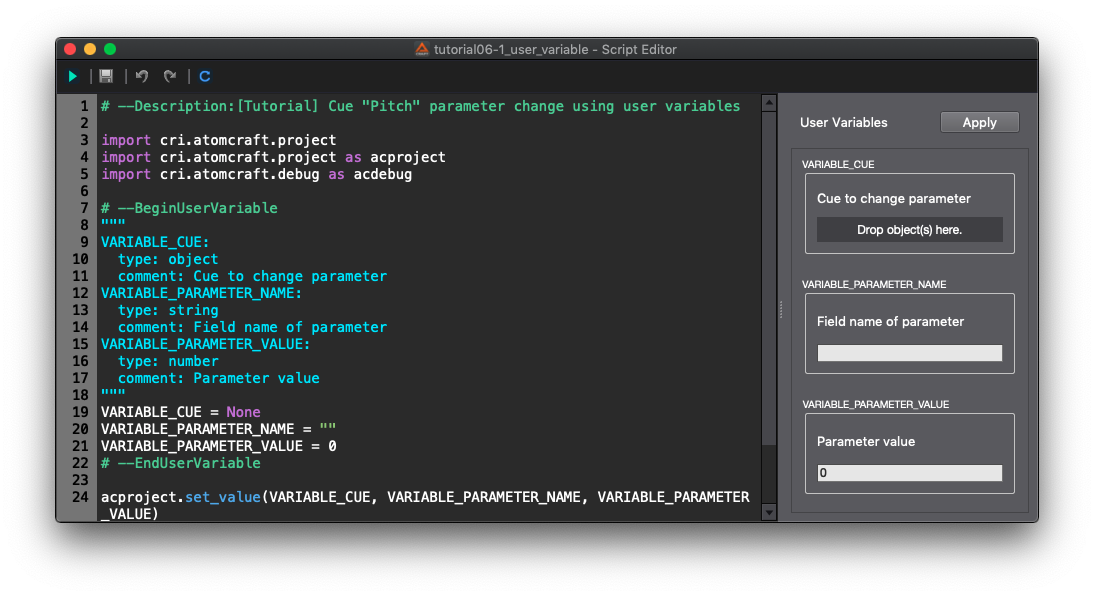
Task: Click the splitter handle between editor and panel
Action: coord(780,310)
